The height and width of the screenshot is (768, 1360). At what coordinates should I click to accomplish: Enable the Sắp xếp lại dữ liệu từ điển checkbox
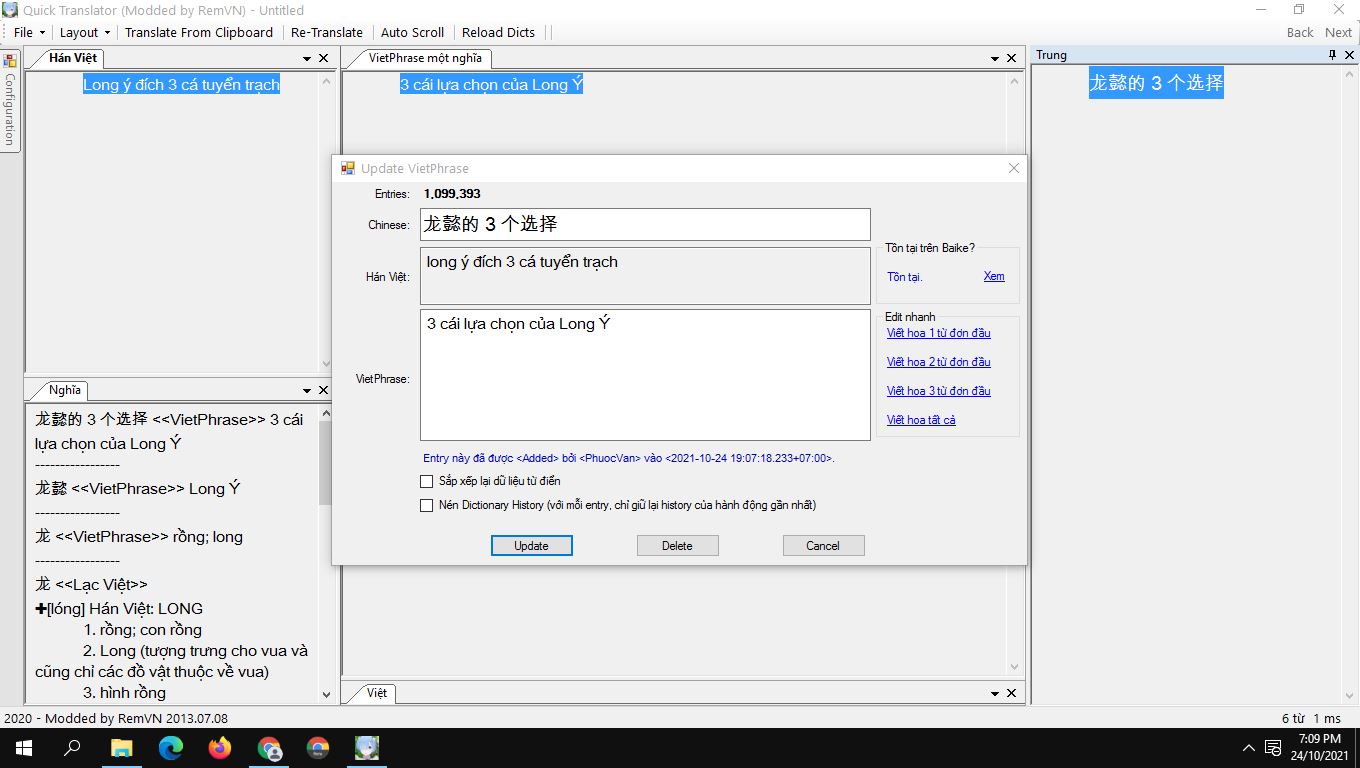[x=427, y=482]
